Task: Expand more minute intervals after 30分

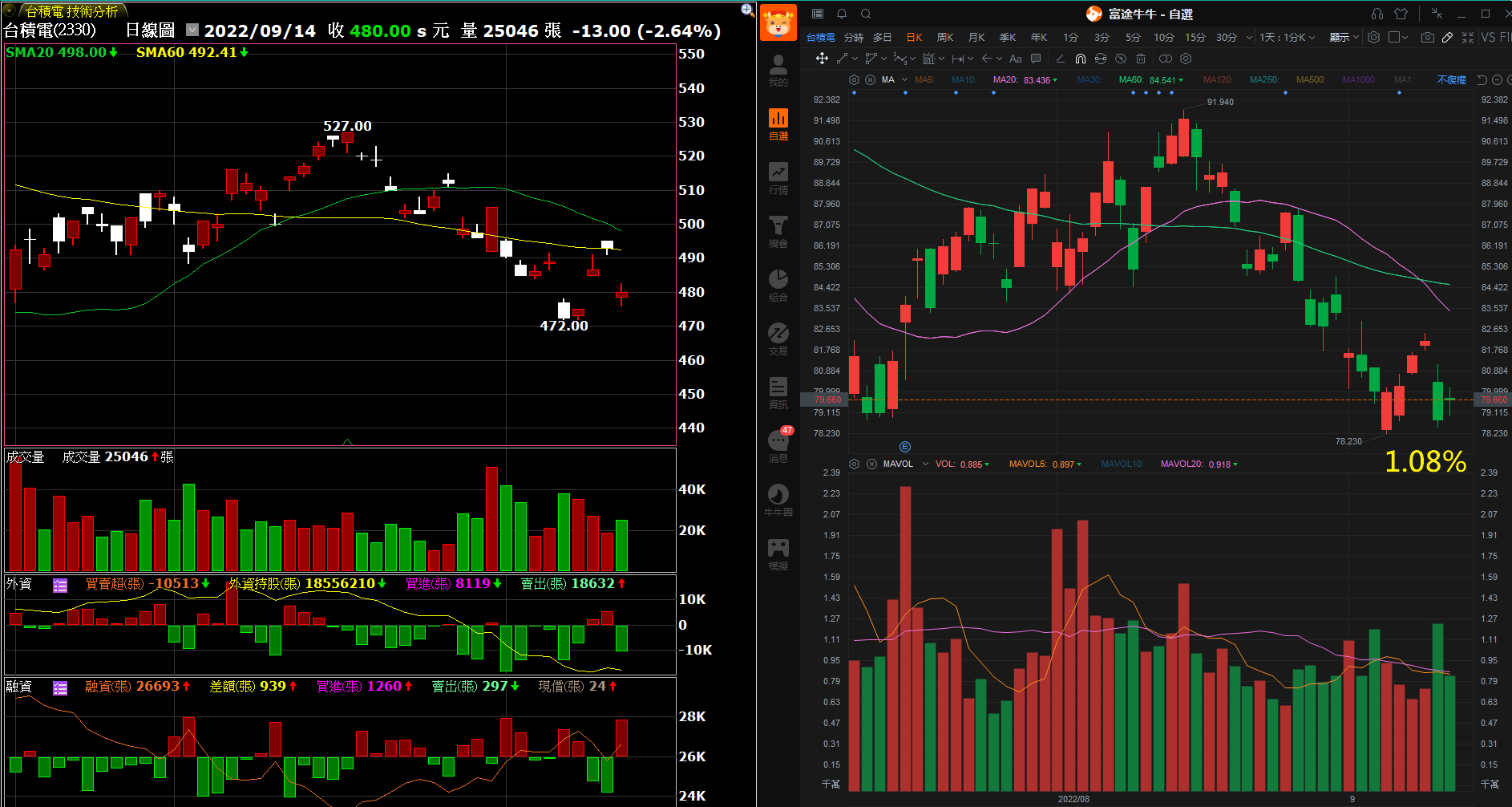Action: (1249, 38)
